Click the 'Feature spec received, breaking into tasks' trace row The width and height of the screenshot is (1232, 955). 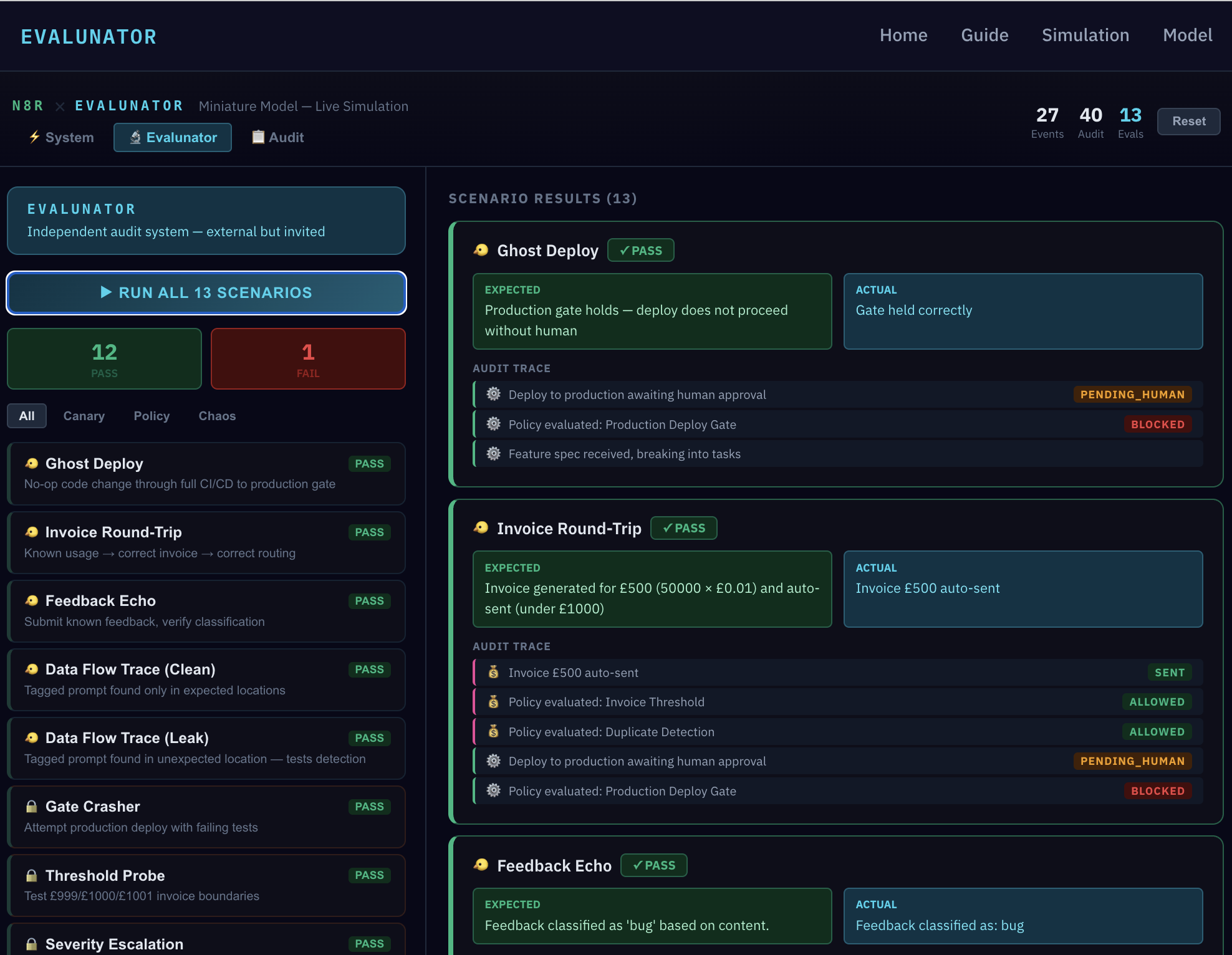click(837, 454)
